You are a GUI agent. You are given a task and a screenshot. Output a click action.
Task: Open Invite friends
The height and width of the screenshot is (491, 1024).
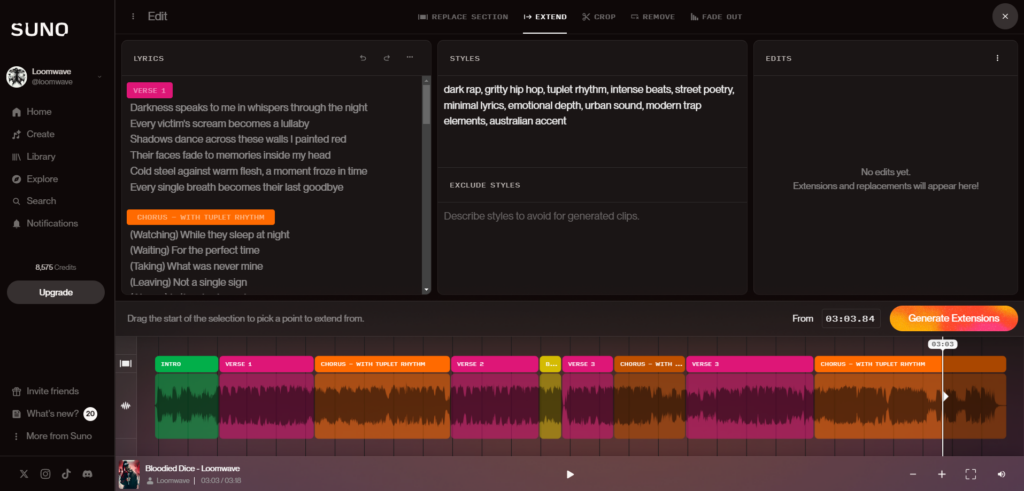point(45,391)
